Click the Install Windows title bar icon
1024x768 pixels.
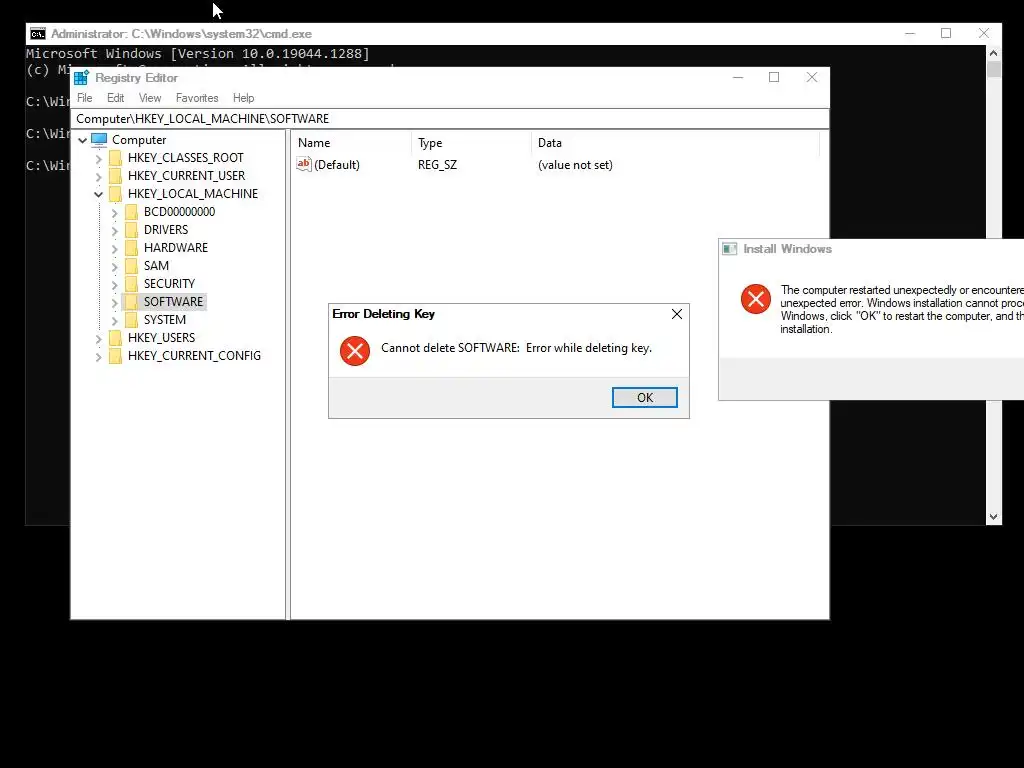729,249
